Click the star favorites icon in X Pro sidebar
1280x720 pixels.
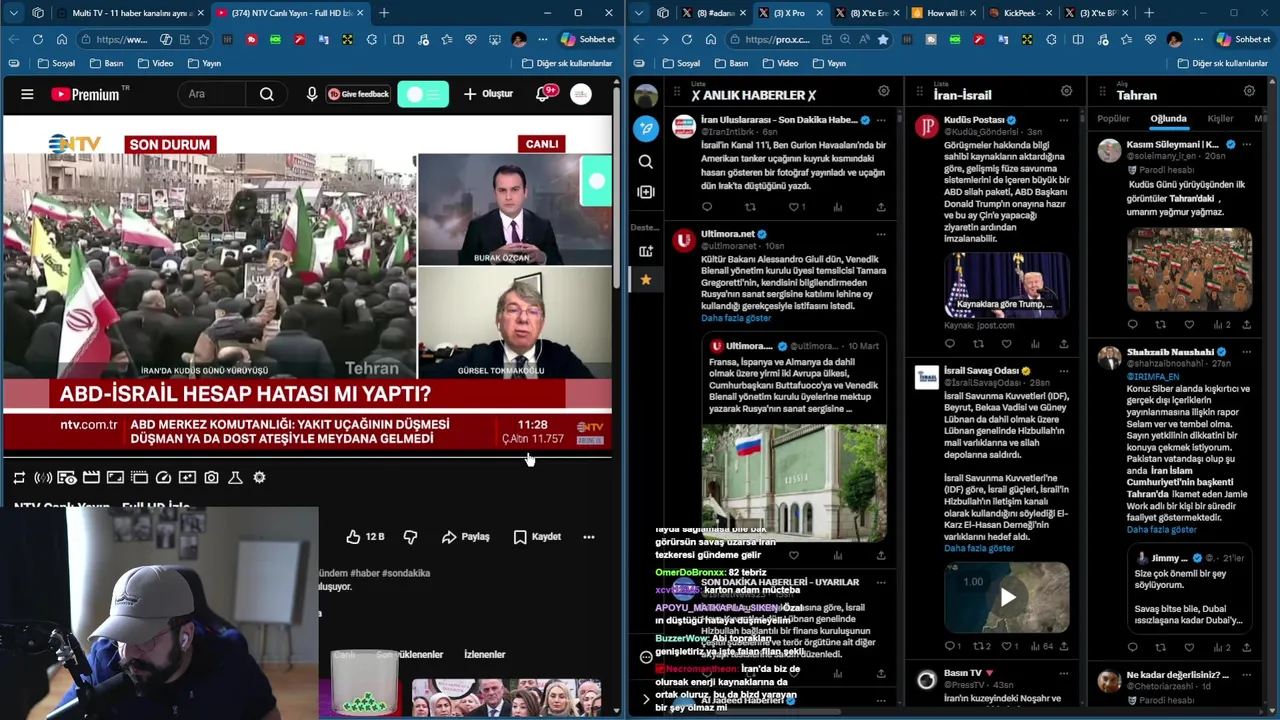(646, 280)
